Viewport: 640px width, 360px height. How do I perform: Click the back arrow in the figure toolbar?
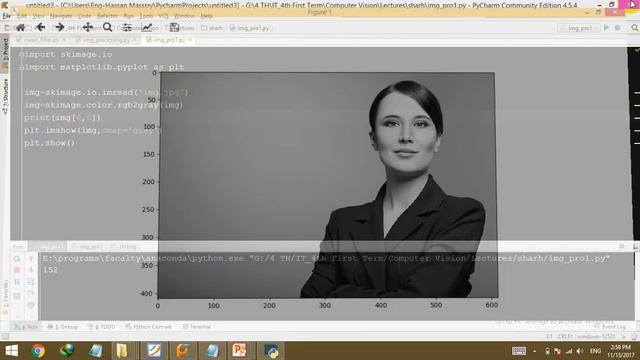pos(40,27)
